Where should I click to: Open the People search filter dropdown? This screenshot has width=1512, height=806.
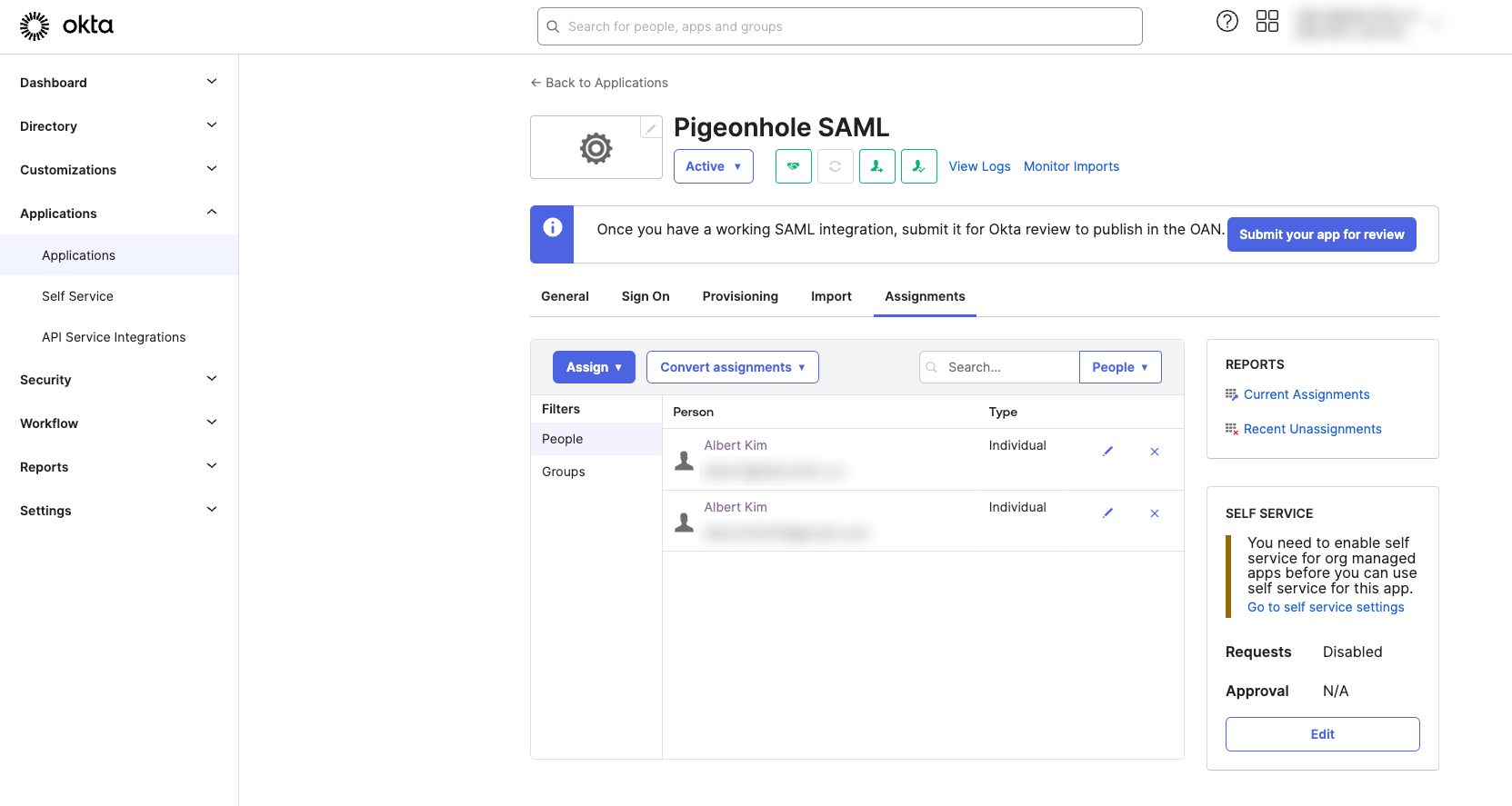click(x=1120, y=367)
